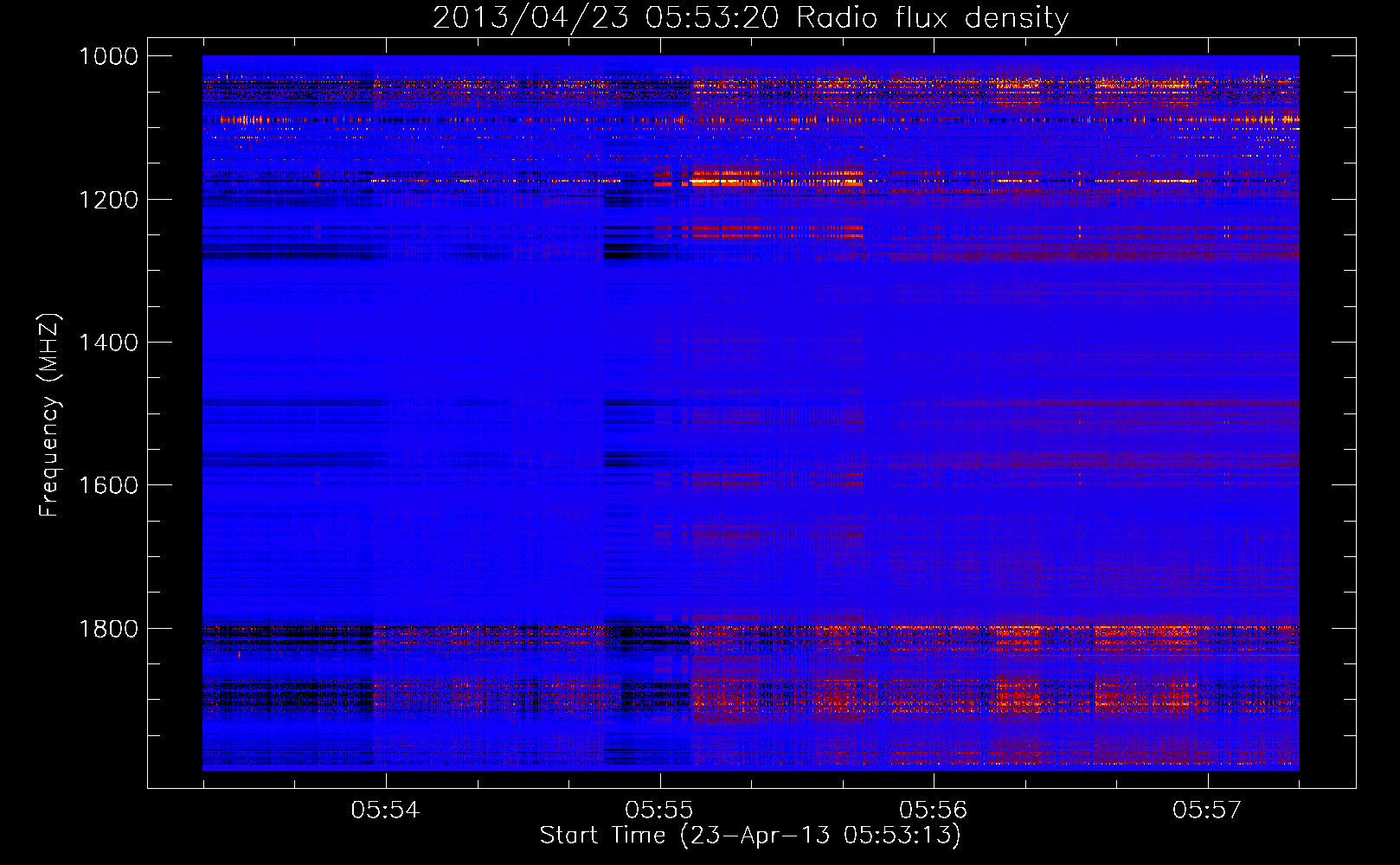This screenshot has height=865, width=1400.
Task: Click the 1400 frequency axis label
Action: coord(108,343)
